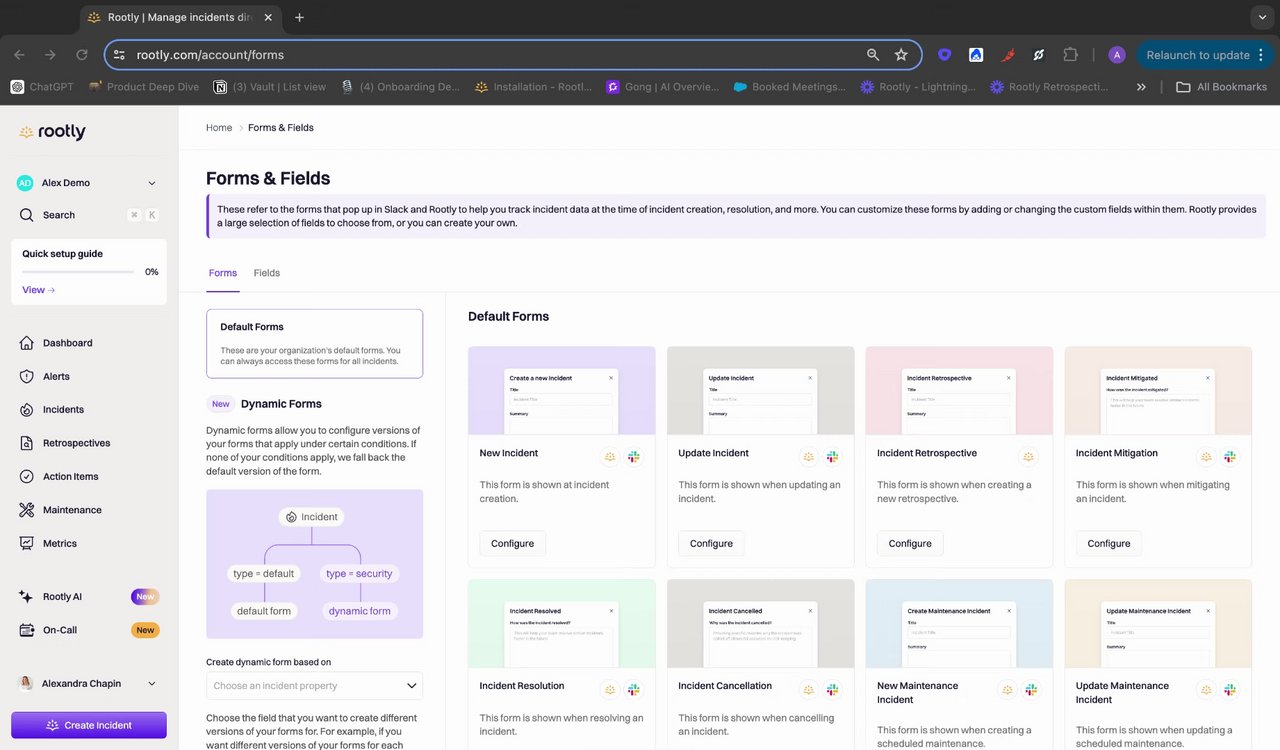This screenshot has width=1280, height=750.
Task: Click Rootly icon on New Incident card
Action: 610,457
